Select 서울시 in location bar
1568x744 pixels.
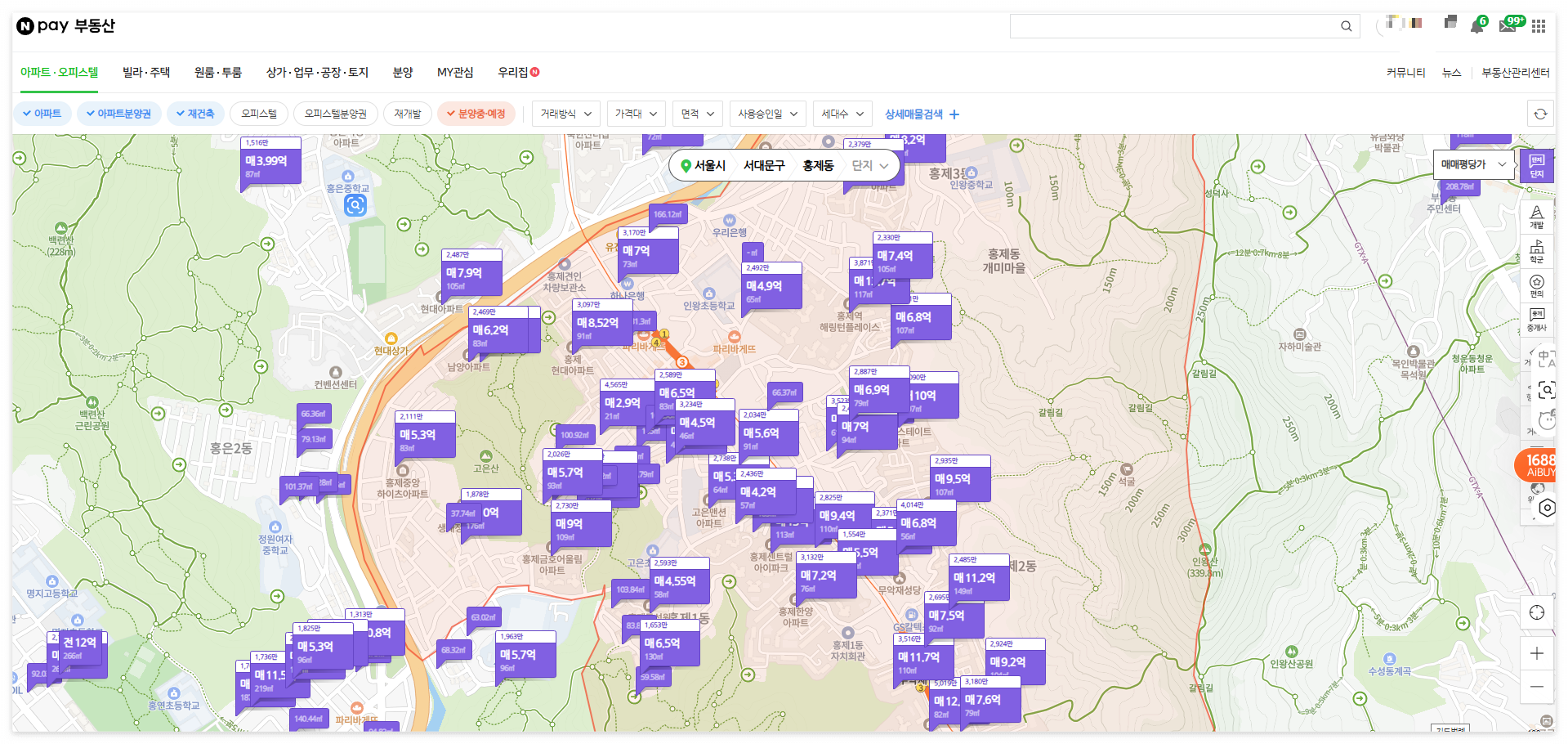(x=709, y=165)
